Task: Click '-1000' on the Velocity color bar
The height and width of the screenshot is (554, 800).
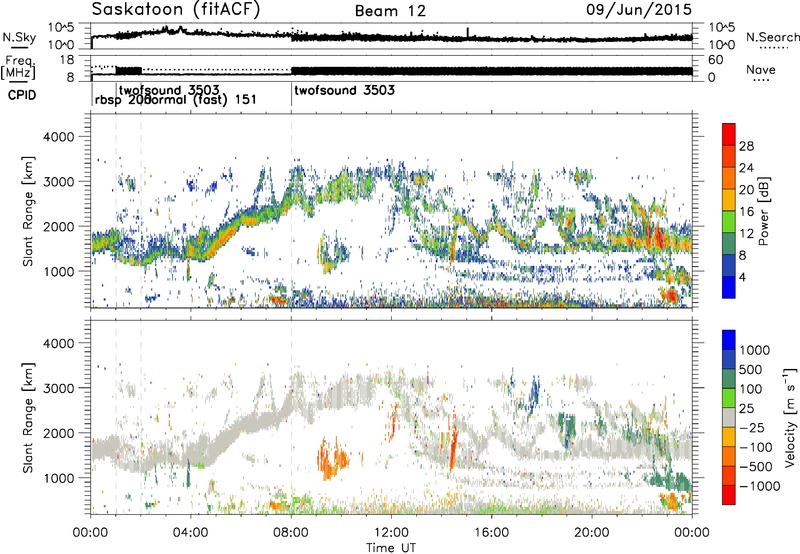Action: 760,486
